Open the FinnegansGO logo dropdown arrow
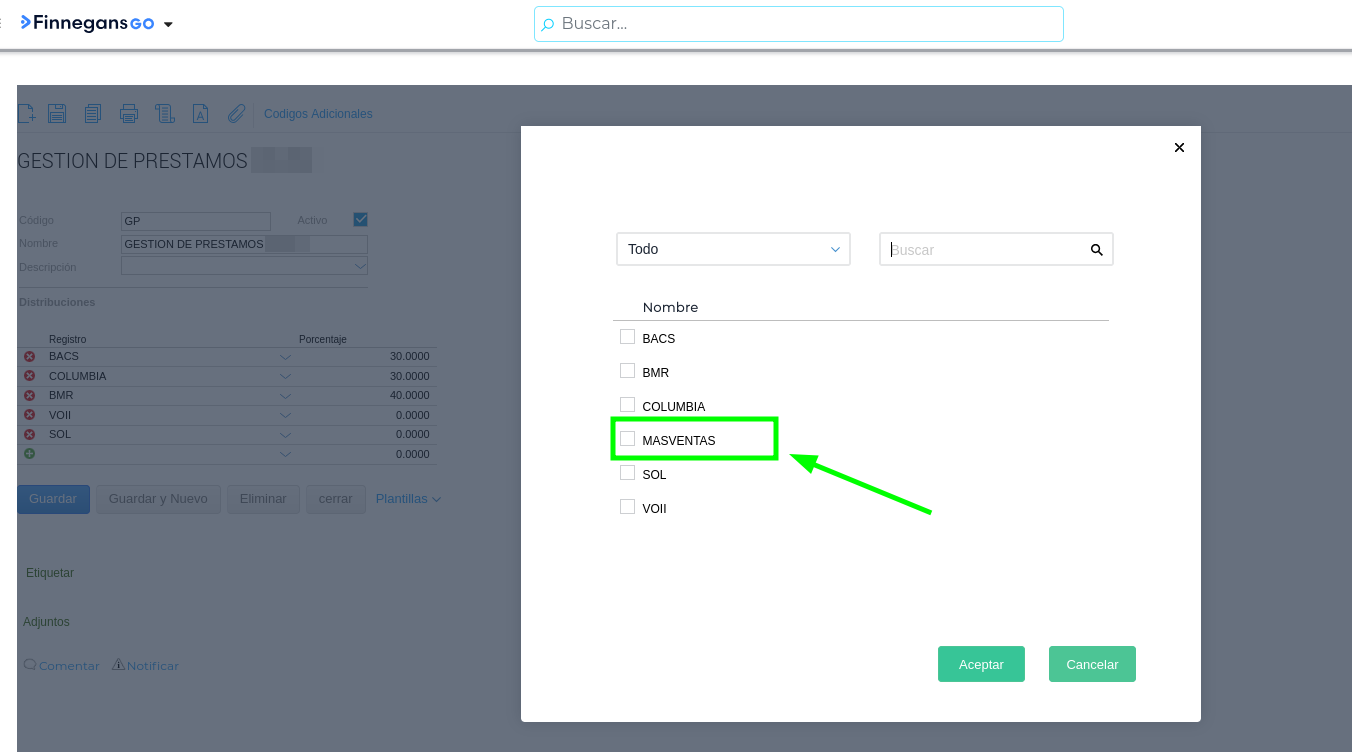The image size is (1352, 752). [168, 25]
